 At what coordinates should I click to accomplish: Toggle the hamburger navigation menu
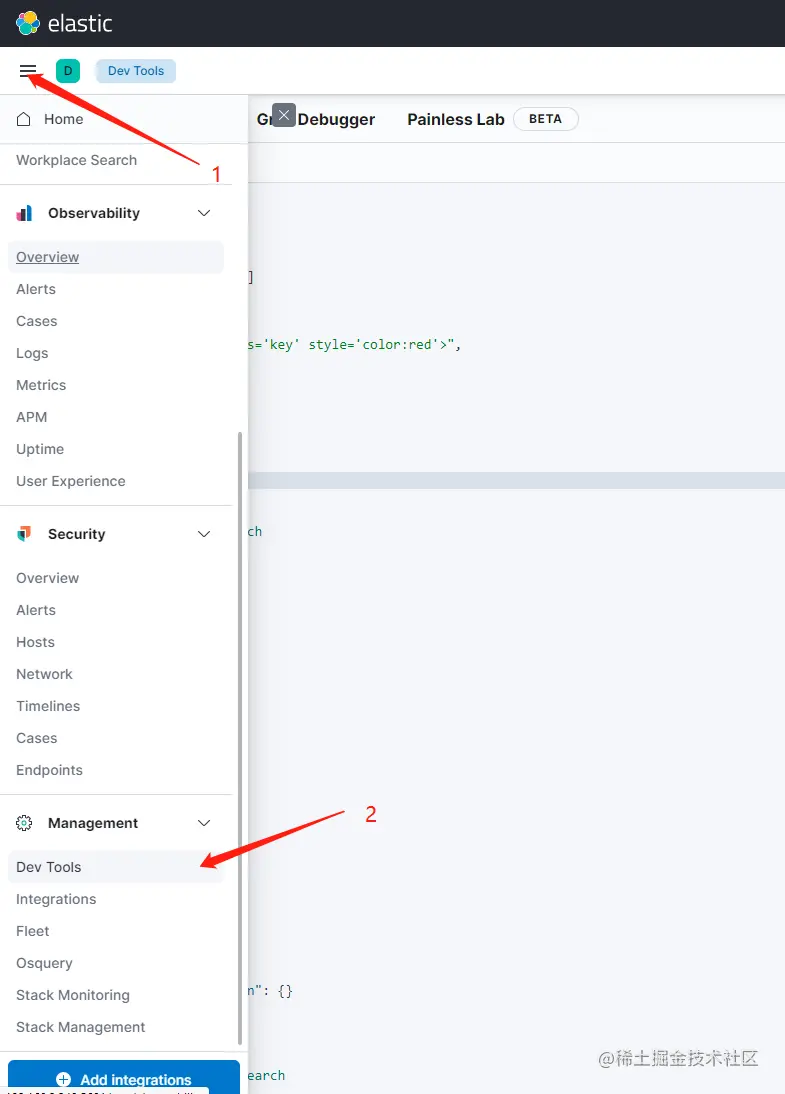[28, 70]
